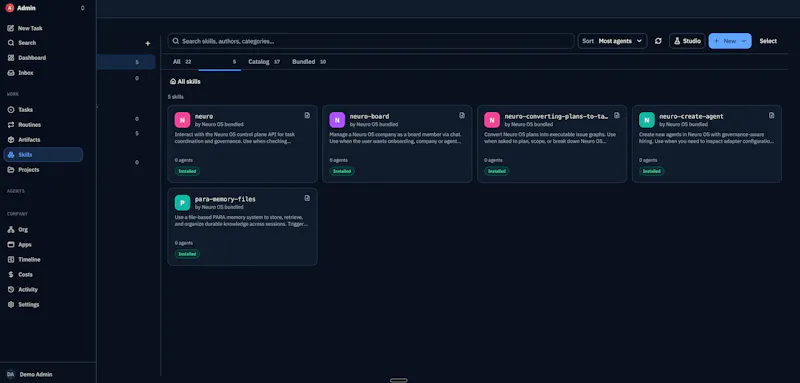Screen dimensions: 800x383
Task: Click document icon on neuro-create-agent card
Action: point(771,115)
